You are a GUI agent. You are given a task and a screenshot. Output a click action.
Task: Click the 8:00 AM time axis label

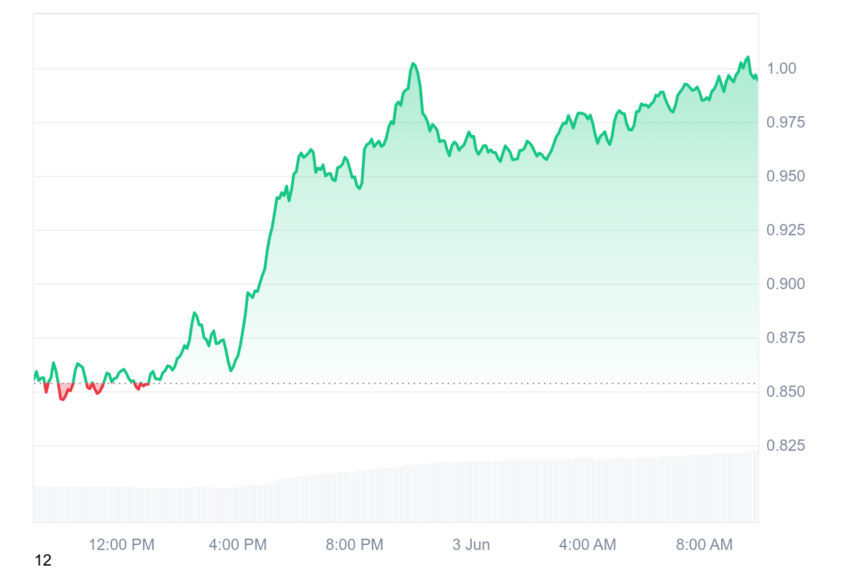(x=704, y=544)
